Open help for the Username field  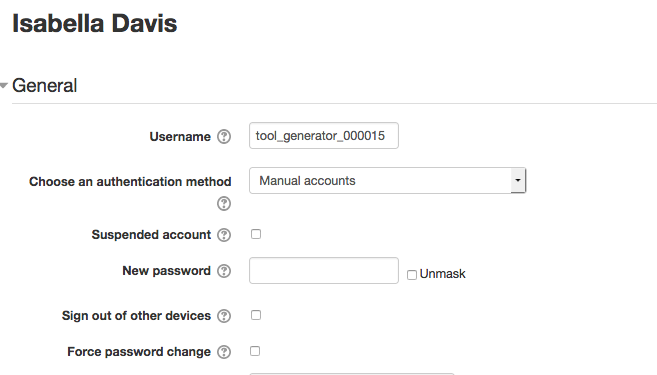(224, 137)
